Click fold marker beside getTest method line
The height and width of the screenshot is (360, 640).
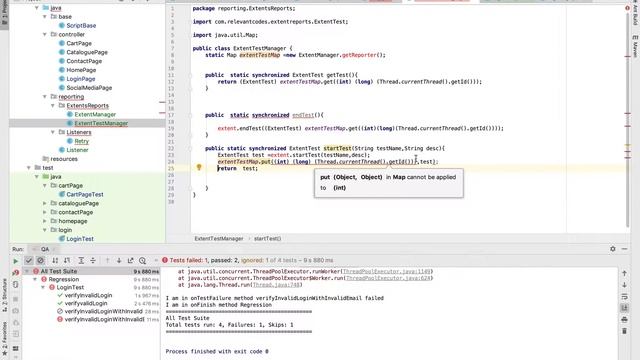click(x=190, y=75)
